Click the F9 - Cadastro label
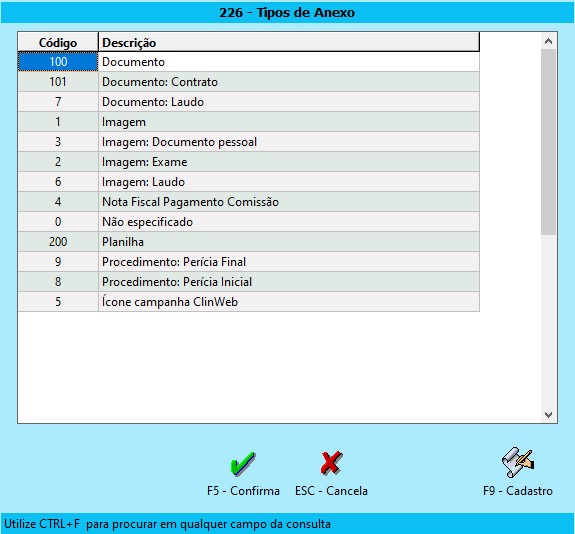The width and height of the screenshot is (575, 534). coord(517,491)
